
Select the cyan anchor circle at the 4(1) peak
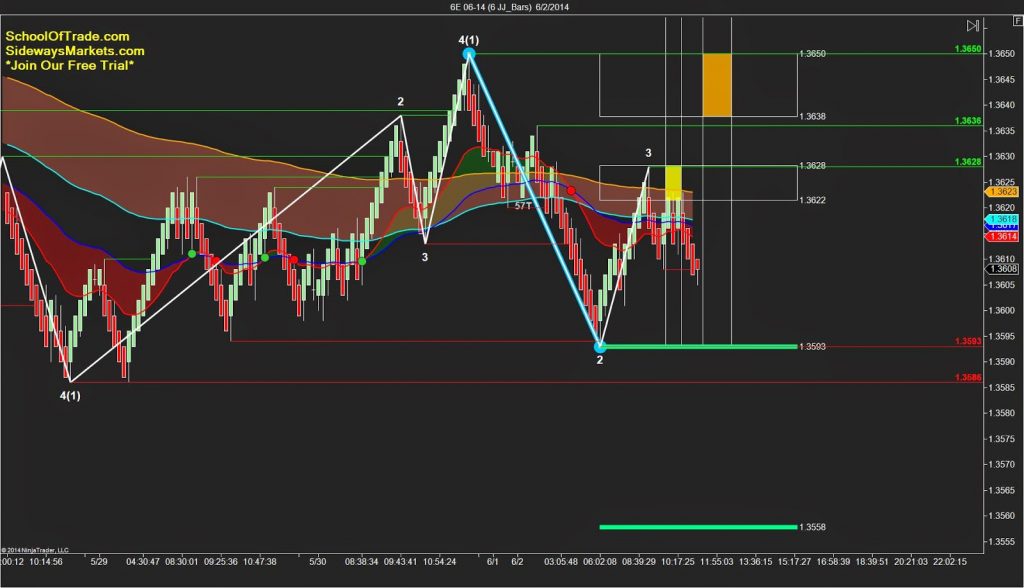tap(469, 54)
